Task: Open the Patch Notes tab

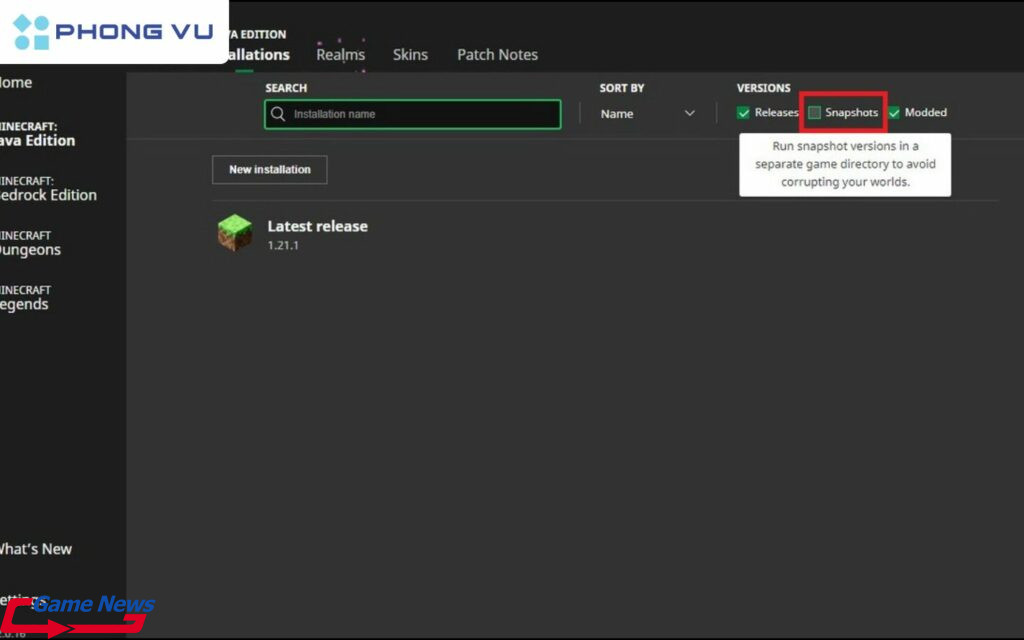Action: pyautogui.click(x=497, y=55)
